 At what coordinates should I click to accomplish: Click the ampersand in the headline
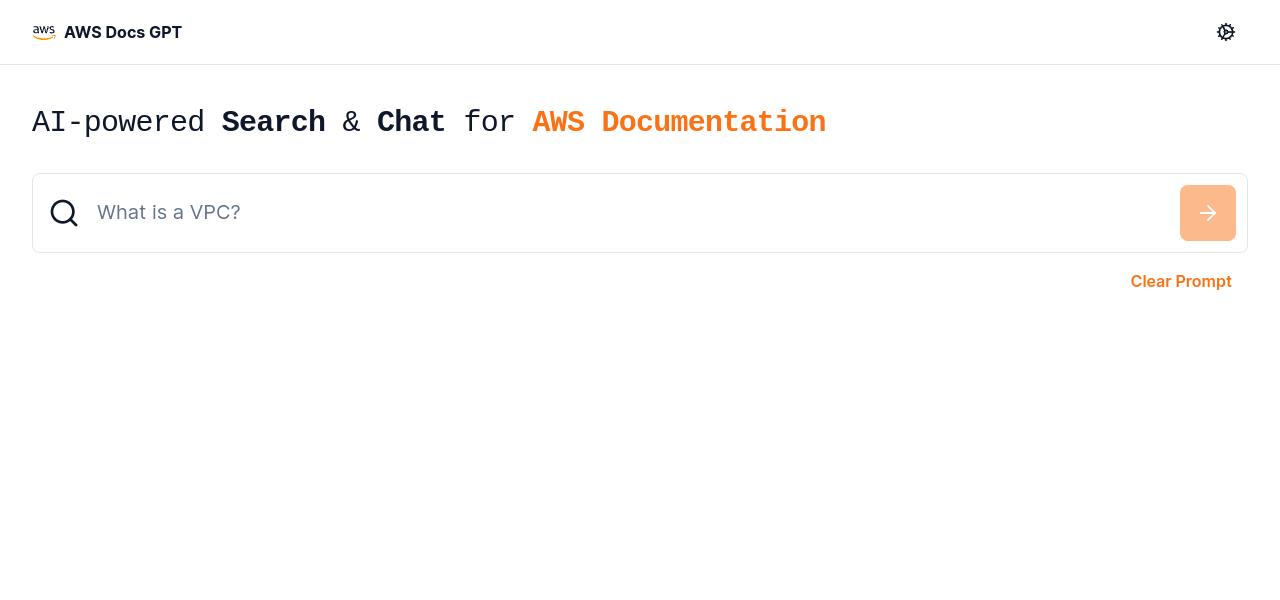coord(351,122)
